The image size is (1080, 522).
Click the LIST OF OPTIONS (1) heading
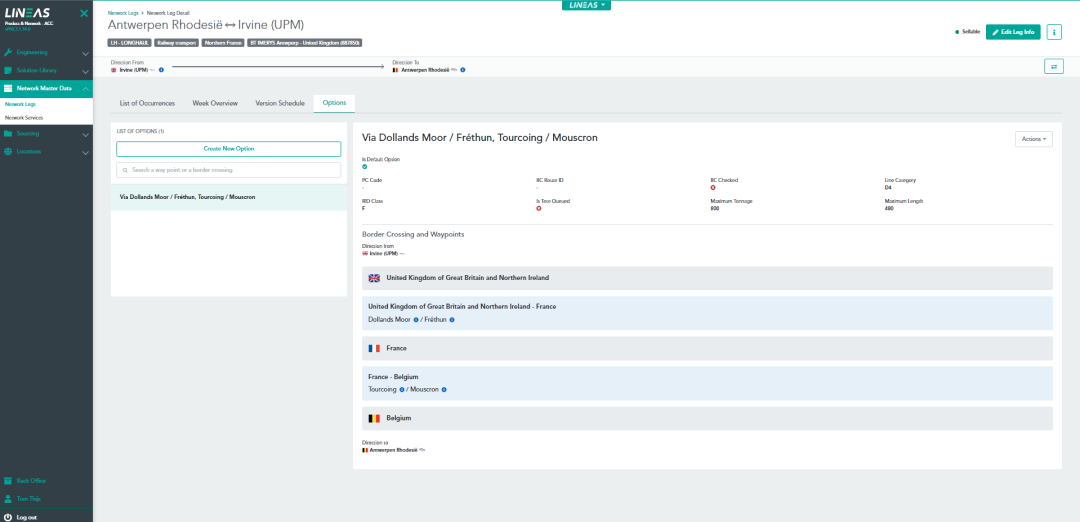(140, 131)
